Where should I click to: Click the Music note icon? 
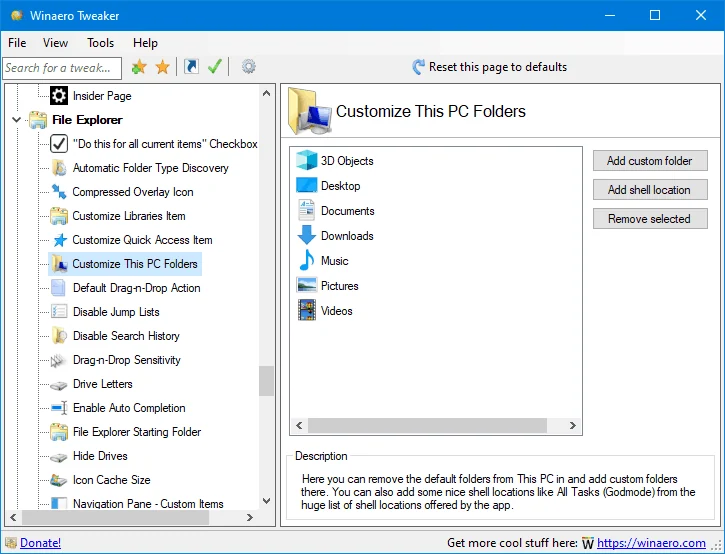(307, 260)
